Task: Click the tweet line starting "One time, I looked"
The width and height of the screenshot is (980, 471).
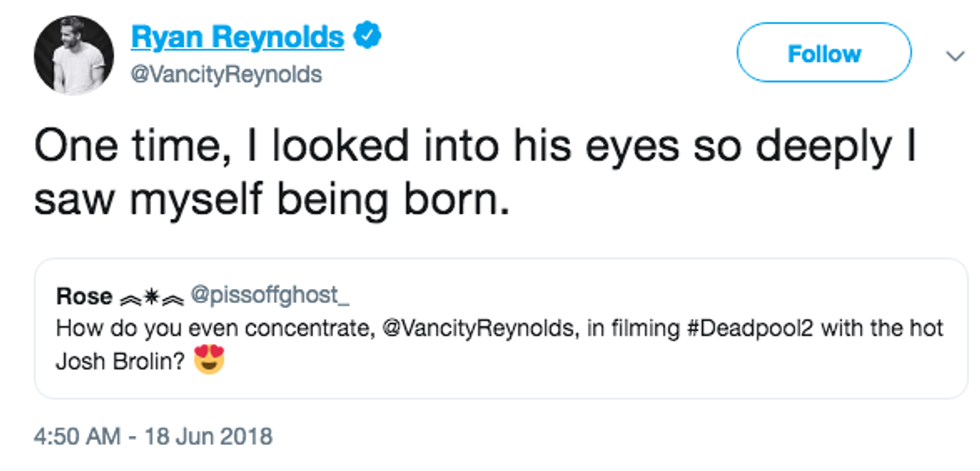Action: (475, 147)
